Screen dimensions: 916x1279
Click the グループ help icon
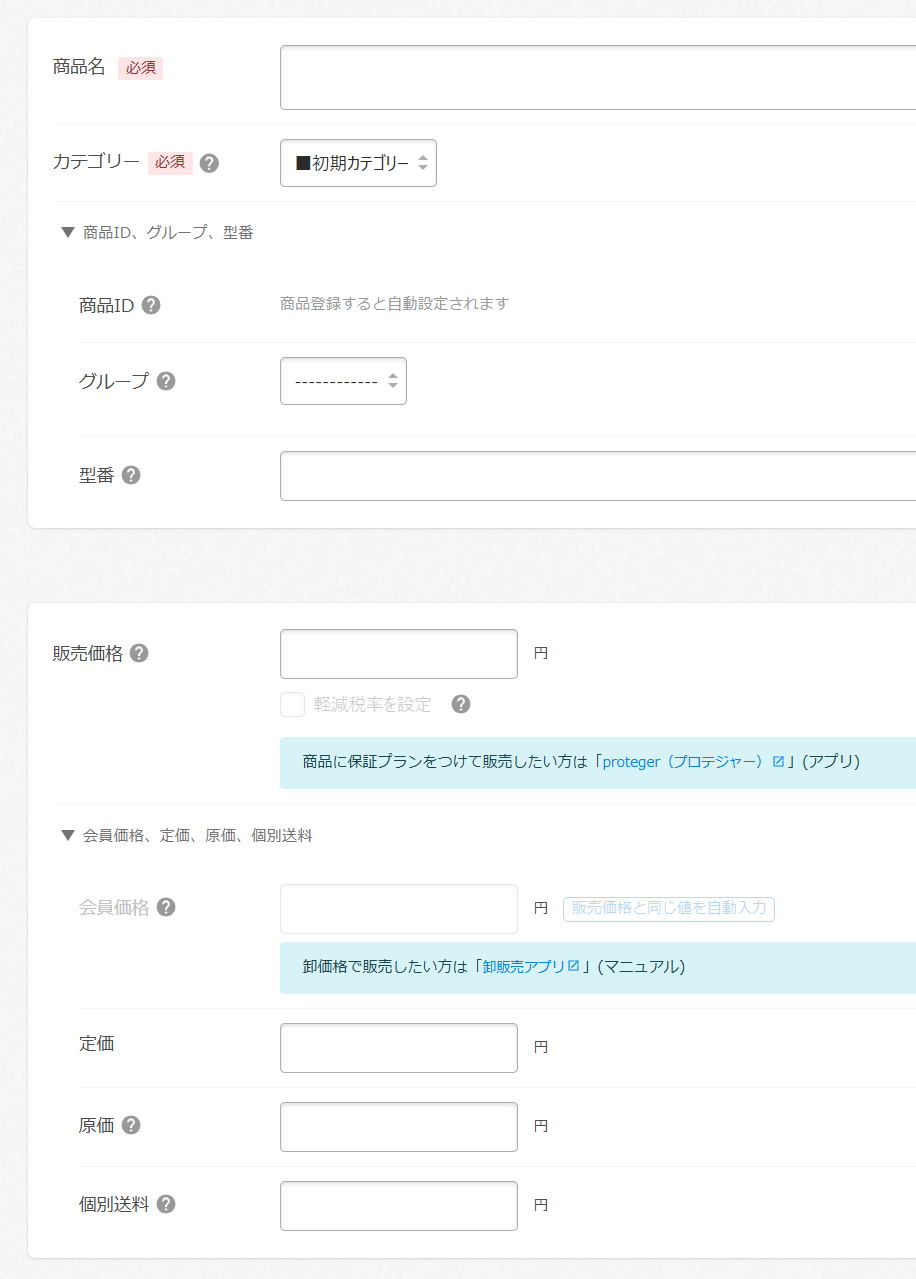click(x=166, y=381)
